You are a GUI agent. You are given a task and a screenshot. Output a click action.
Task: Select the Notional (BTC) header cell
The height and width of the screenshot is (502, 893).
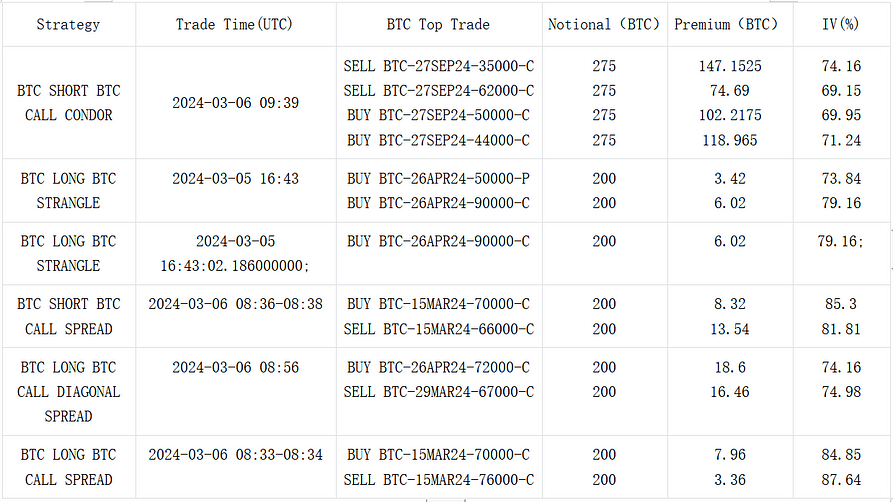click(x=604, y=24)
